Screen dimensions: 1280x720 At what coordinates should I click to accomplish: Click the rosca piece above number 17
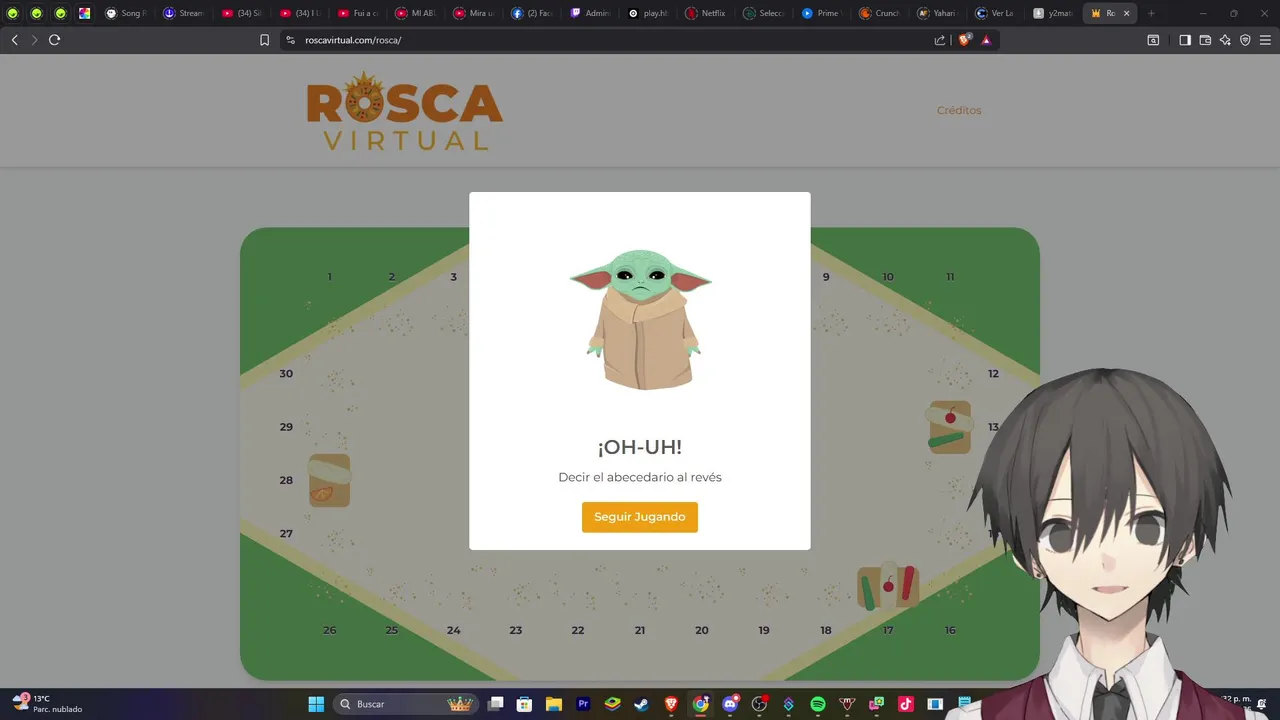[x=888, y=586]
